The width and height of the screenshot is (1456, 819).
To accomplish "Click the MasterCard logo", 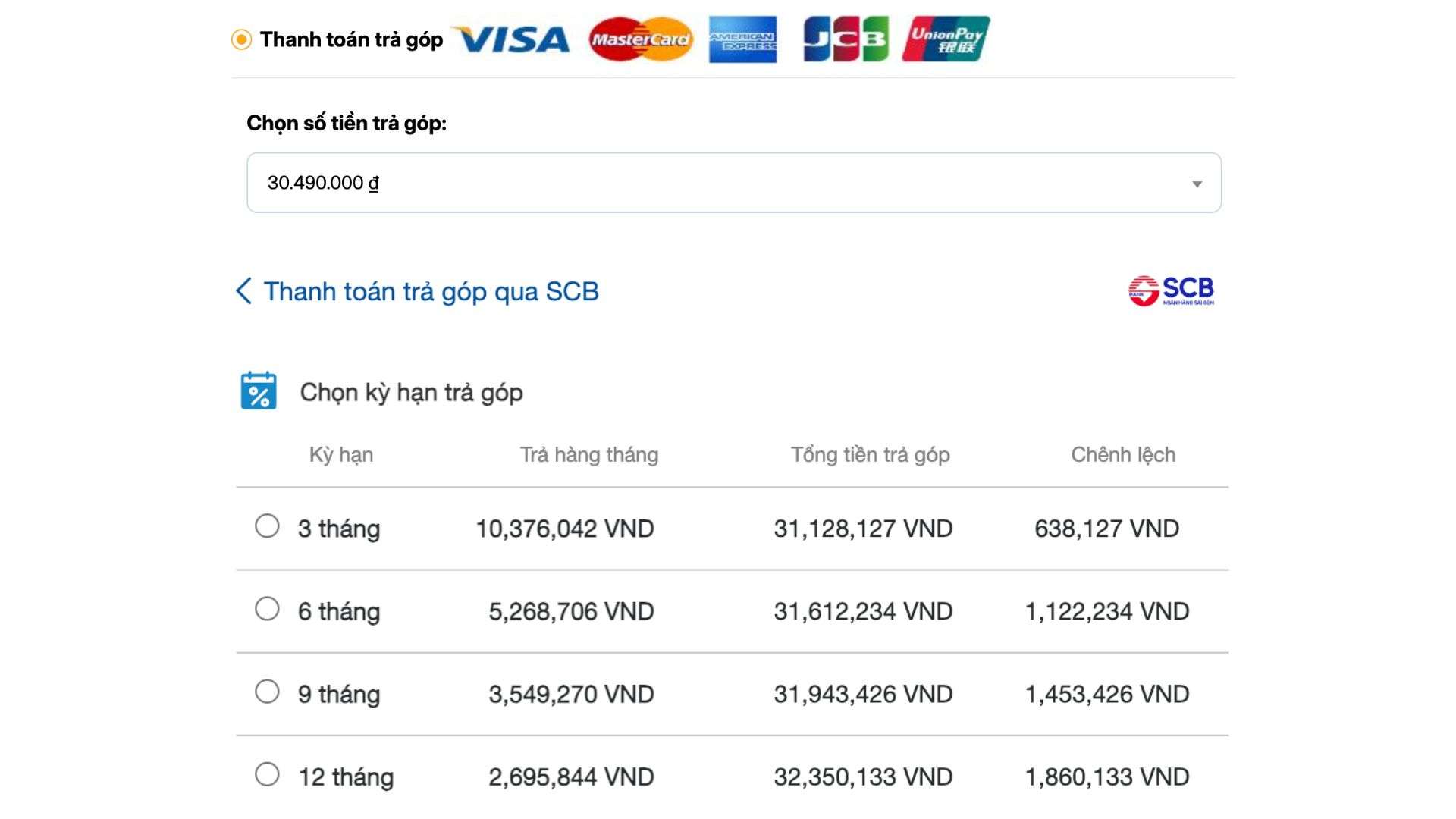I will coord(641,39).
